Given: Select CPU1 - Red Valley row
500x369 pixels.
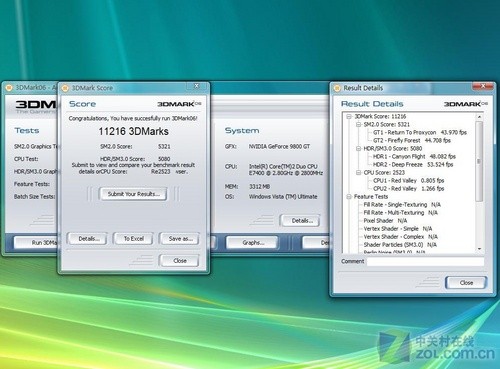Looking at the screenshot, I should (408, 180).
